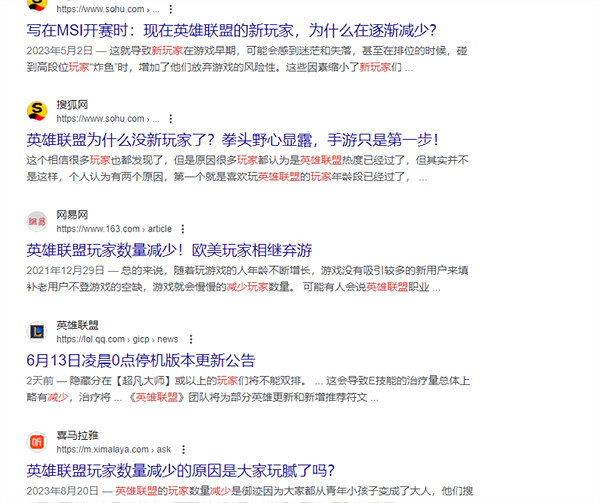Click the snippet beginning 2天前
Image resolution: width=600 pixels, height=503 pixels.
click(x=248, y=389)
